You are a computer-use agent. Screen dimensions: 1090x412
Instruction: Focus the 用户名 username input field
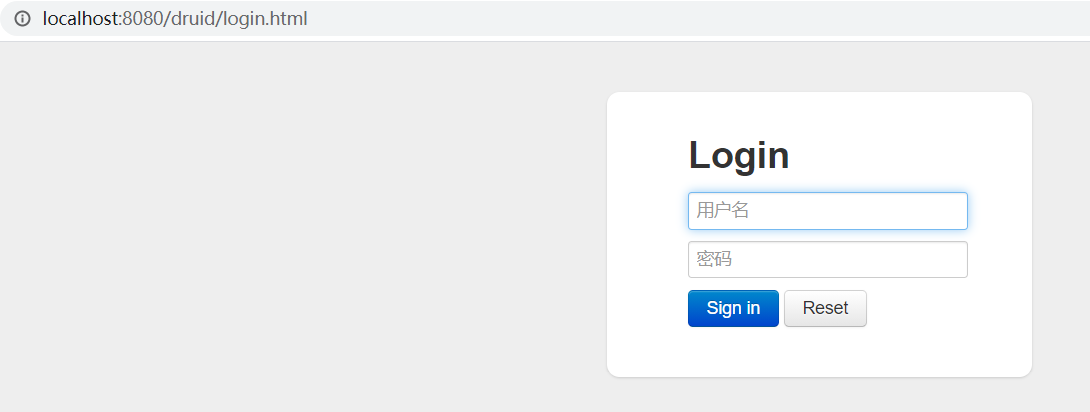click(x=827, y=211)
